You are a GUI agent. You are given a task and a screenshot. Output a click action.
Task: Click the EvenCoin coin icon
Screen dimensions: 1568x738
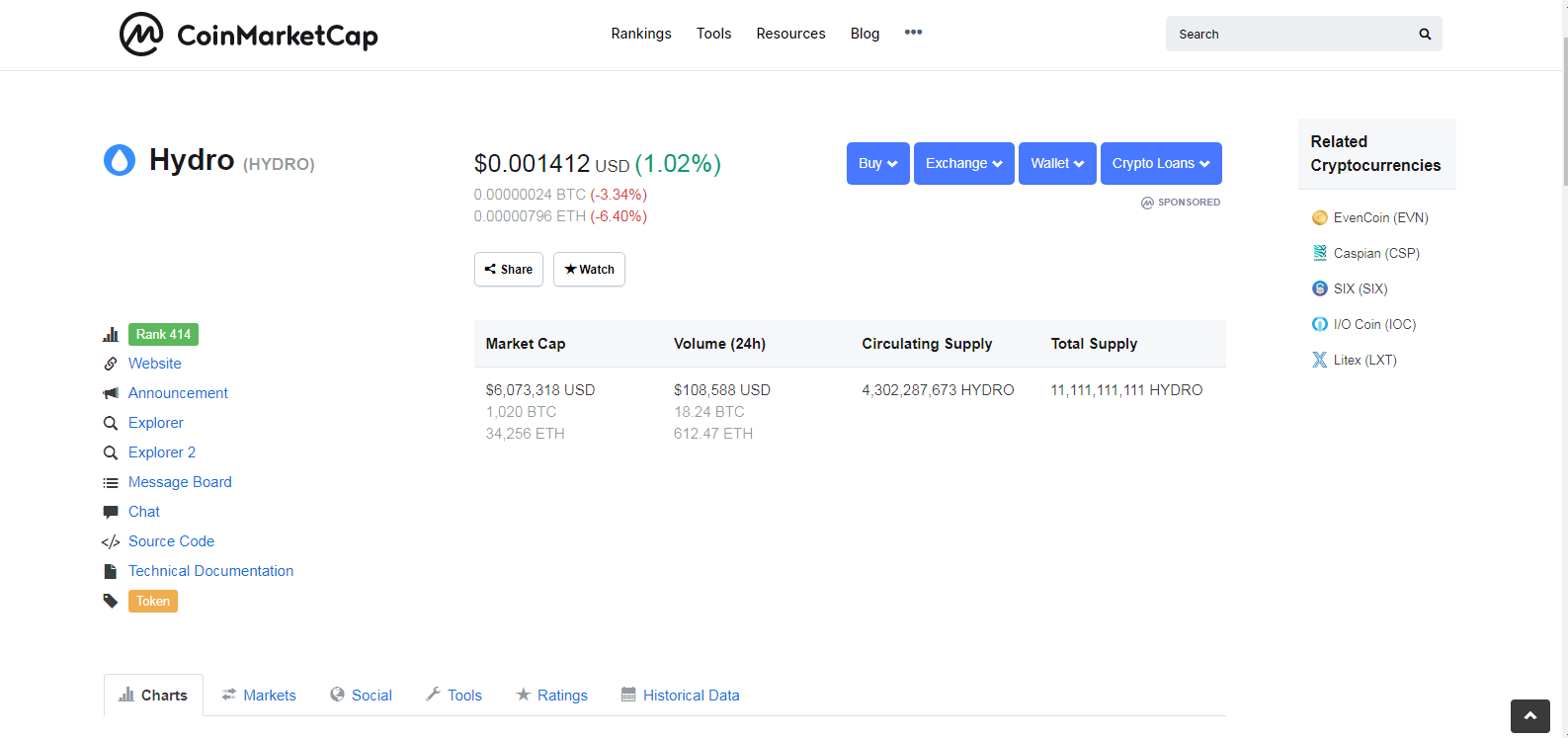coord(1319,217)
